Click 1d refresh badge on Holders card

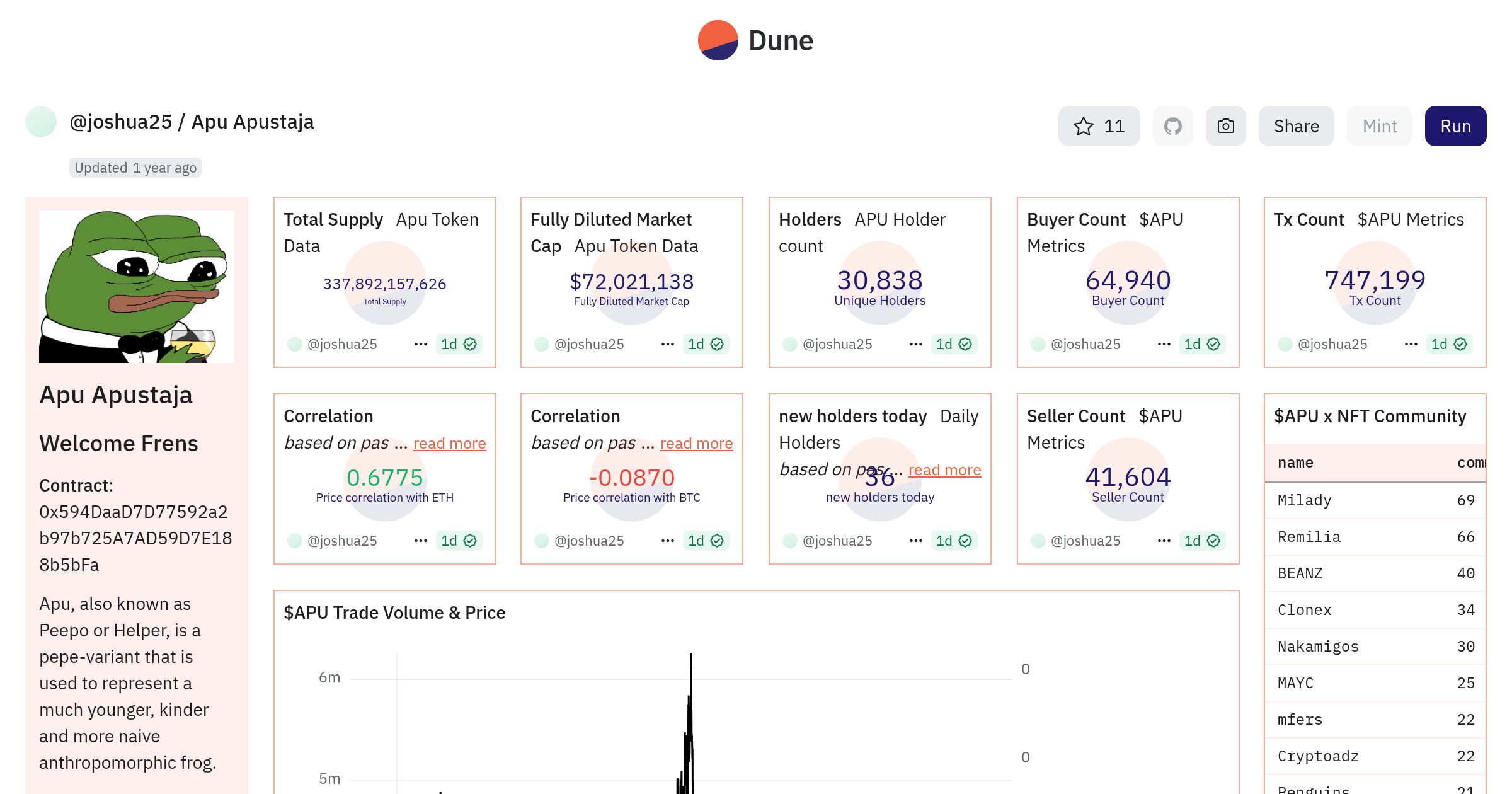(x=954, y=344)
